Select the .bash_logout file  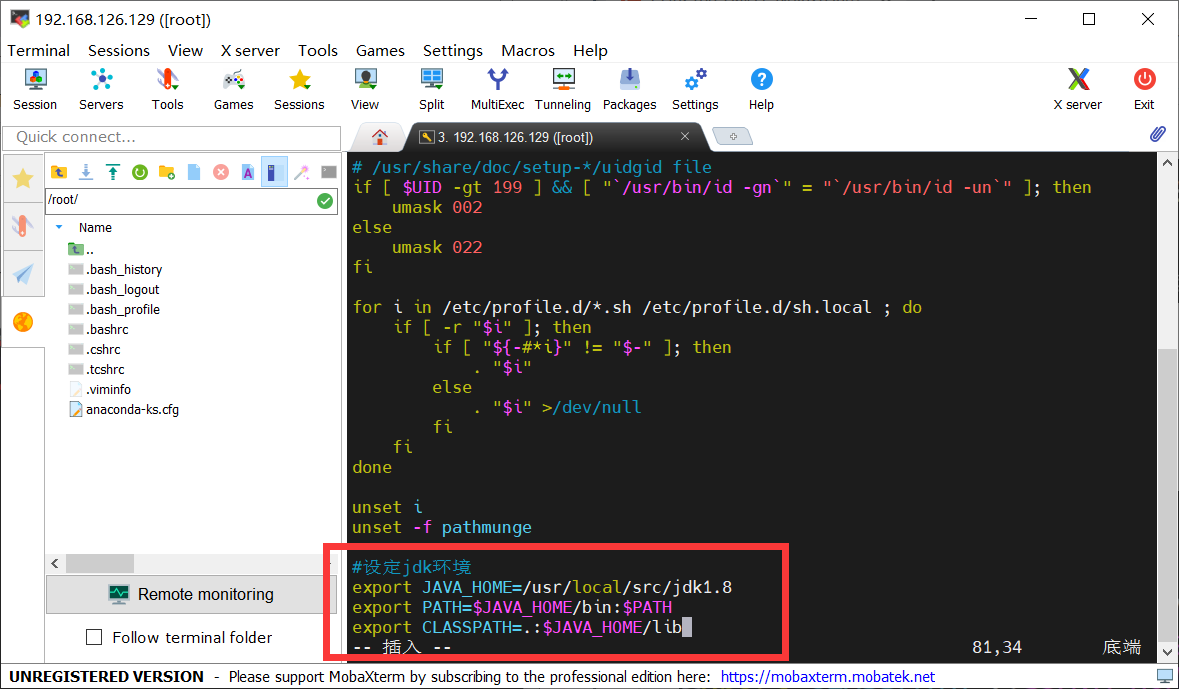click(x=114, y=290)
